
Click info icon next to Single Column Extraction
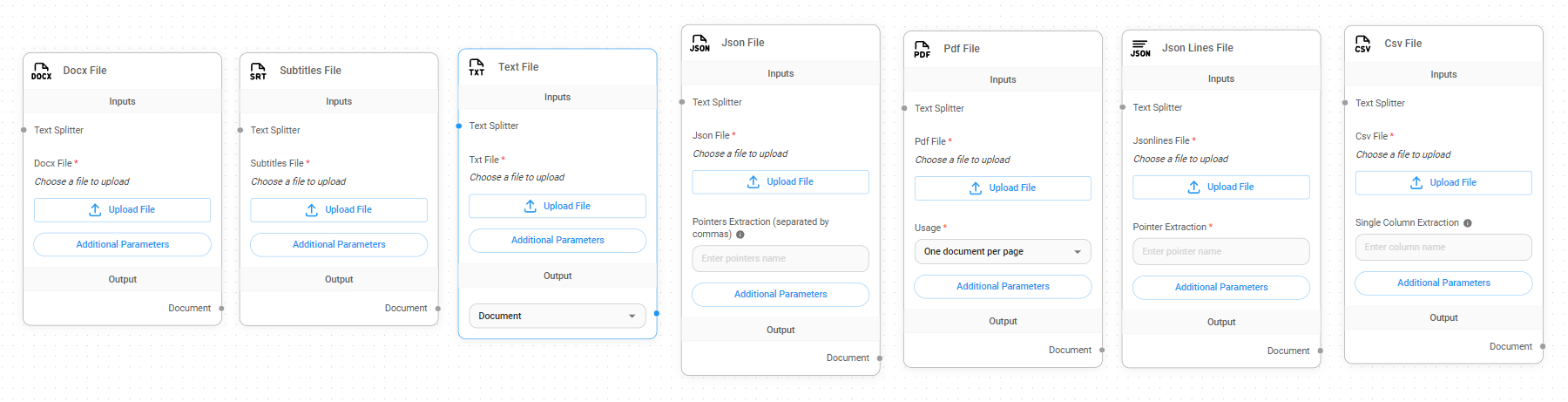1468,223
